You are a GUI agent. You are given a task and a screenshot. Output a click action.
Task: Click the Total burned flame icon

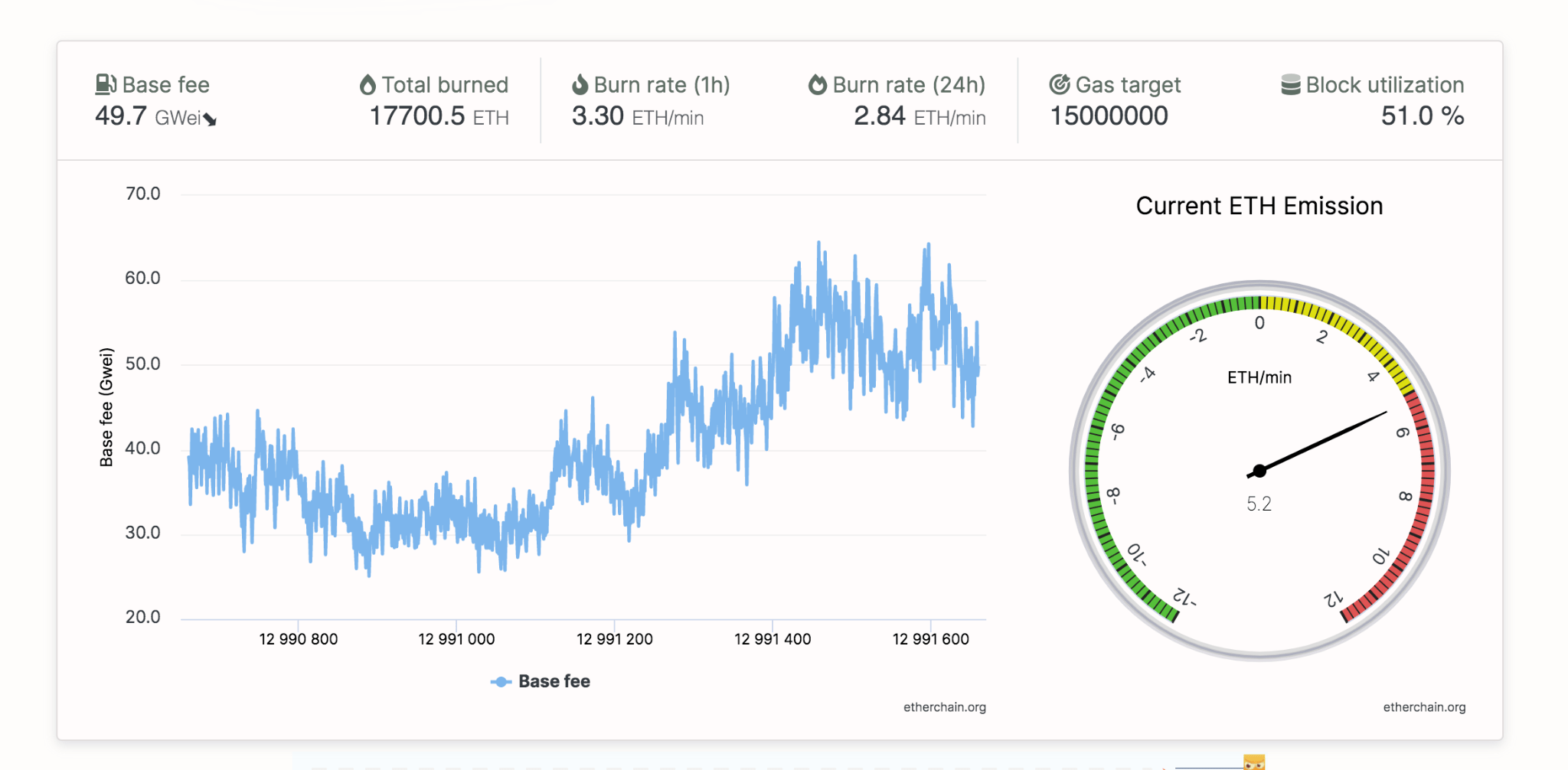tap(367, 84)
